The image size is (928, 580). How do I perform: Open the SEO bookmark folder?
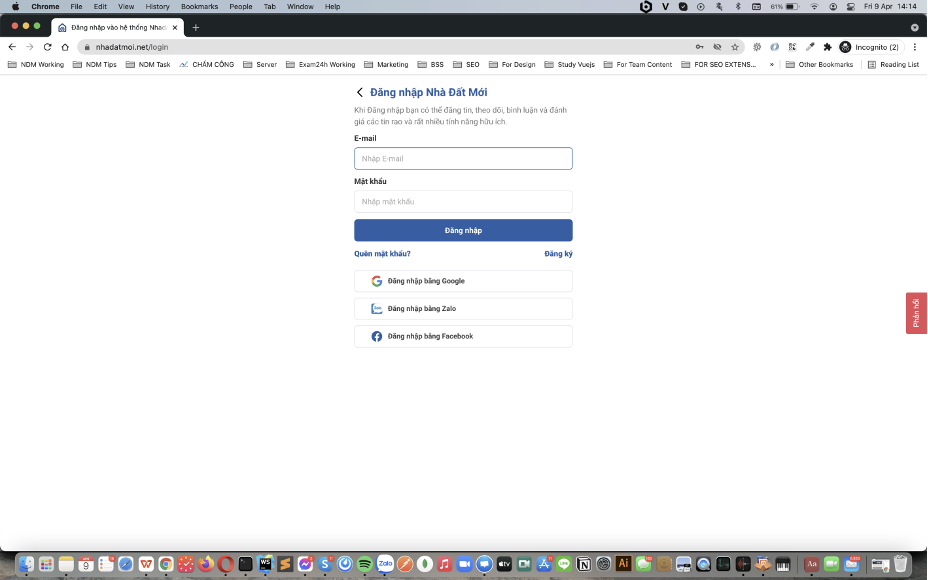466,65
